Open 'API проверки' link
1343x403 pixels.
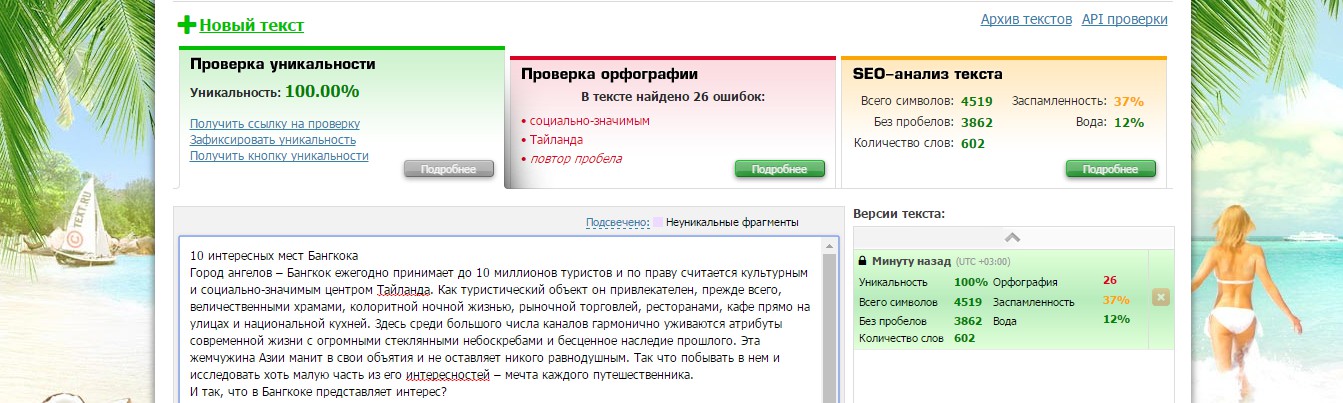(1124, 19)
